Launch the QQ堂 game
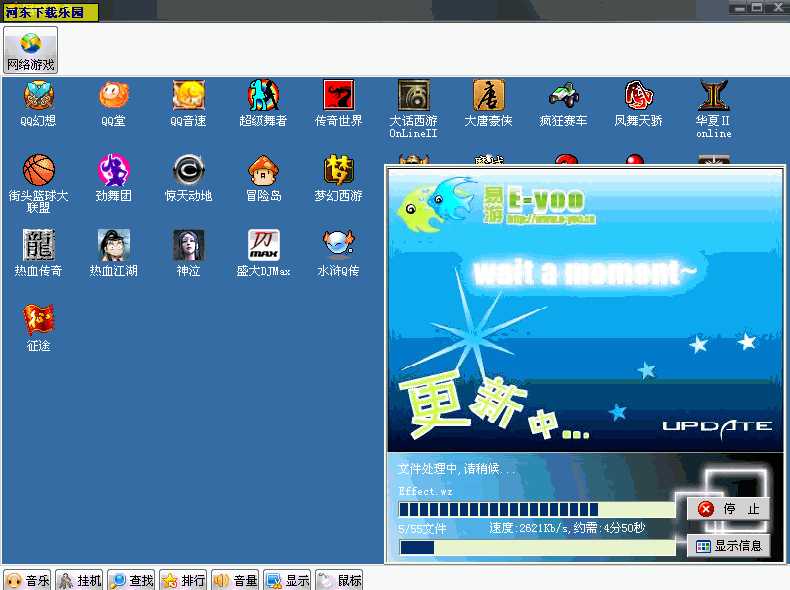This screenshot has width=790, height=590. tap(113, 96)
